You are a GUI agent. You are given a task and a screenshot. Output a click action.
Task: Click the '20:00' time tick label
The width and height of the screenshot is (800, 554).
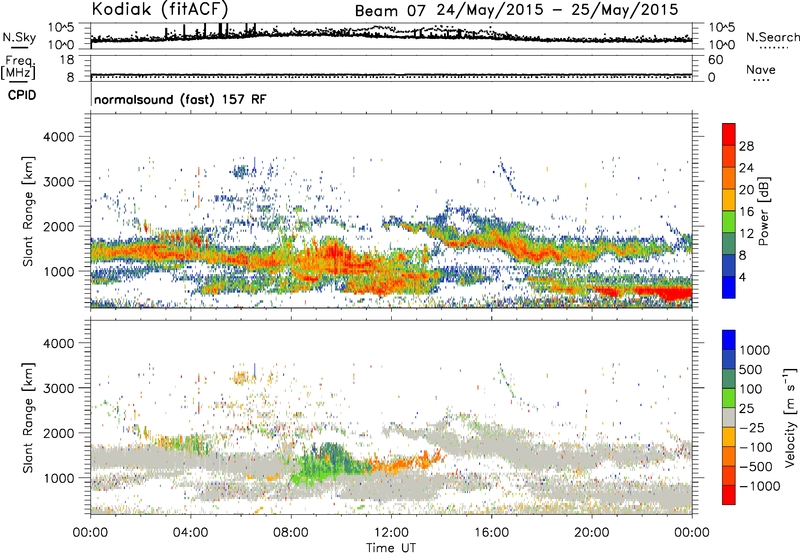(x=592, y=533)
